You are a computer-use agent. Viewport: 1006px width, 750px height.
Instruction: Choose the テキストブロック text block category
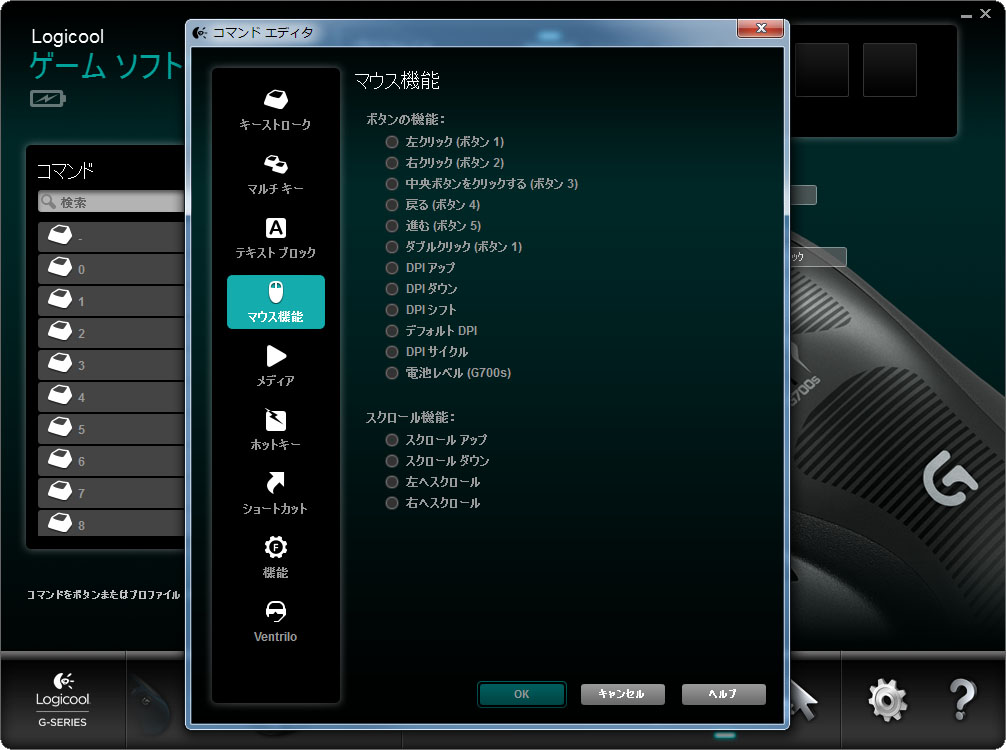[275, 238]
